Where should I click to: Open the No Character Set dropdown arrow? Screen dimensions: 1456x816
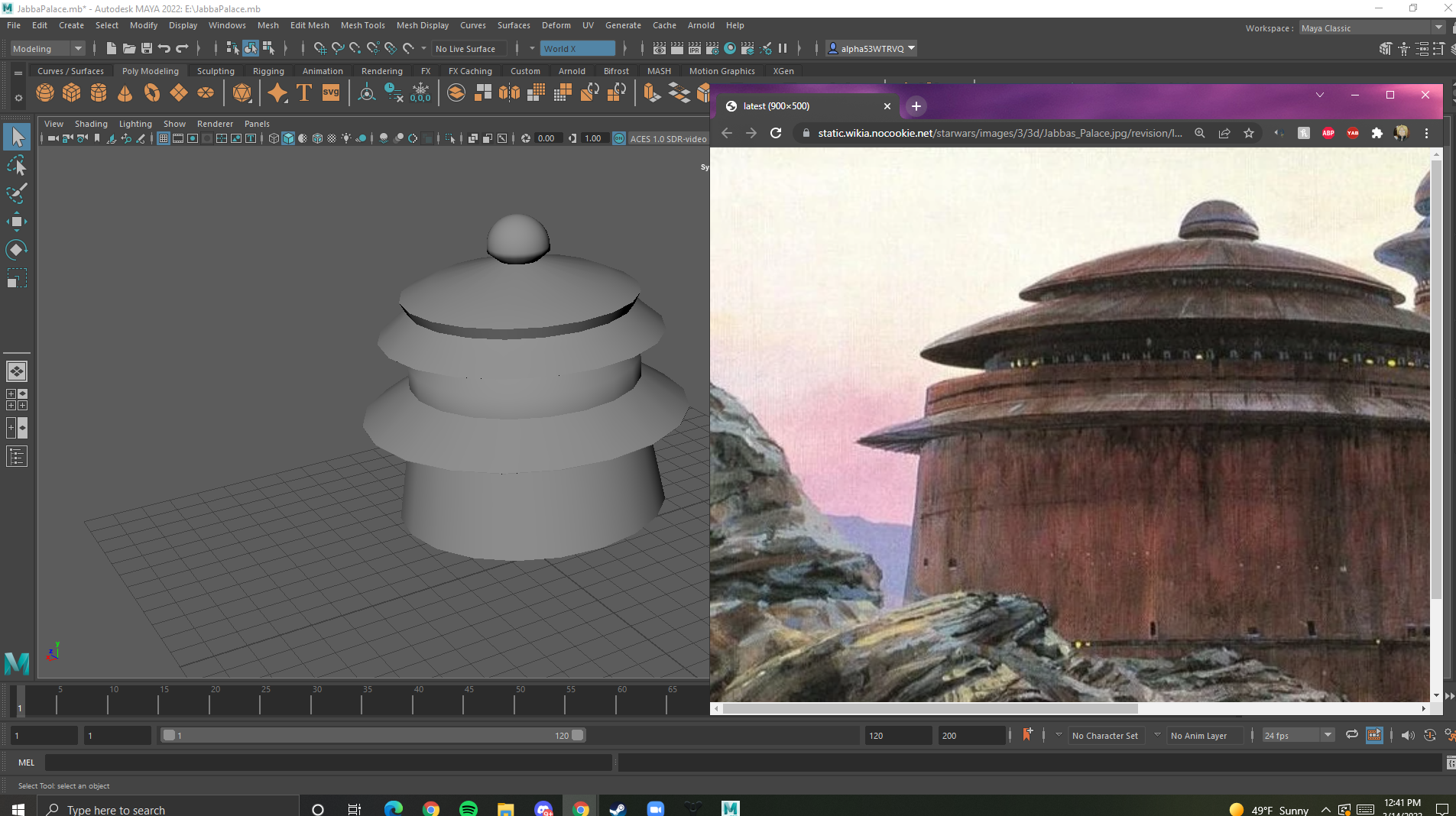pyautogui.click(x=1059, y=735)
